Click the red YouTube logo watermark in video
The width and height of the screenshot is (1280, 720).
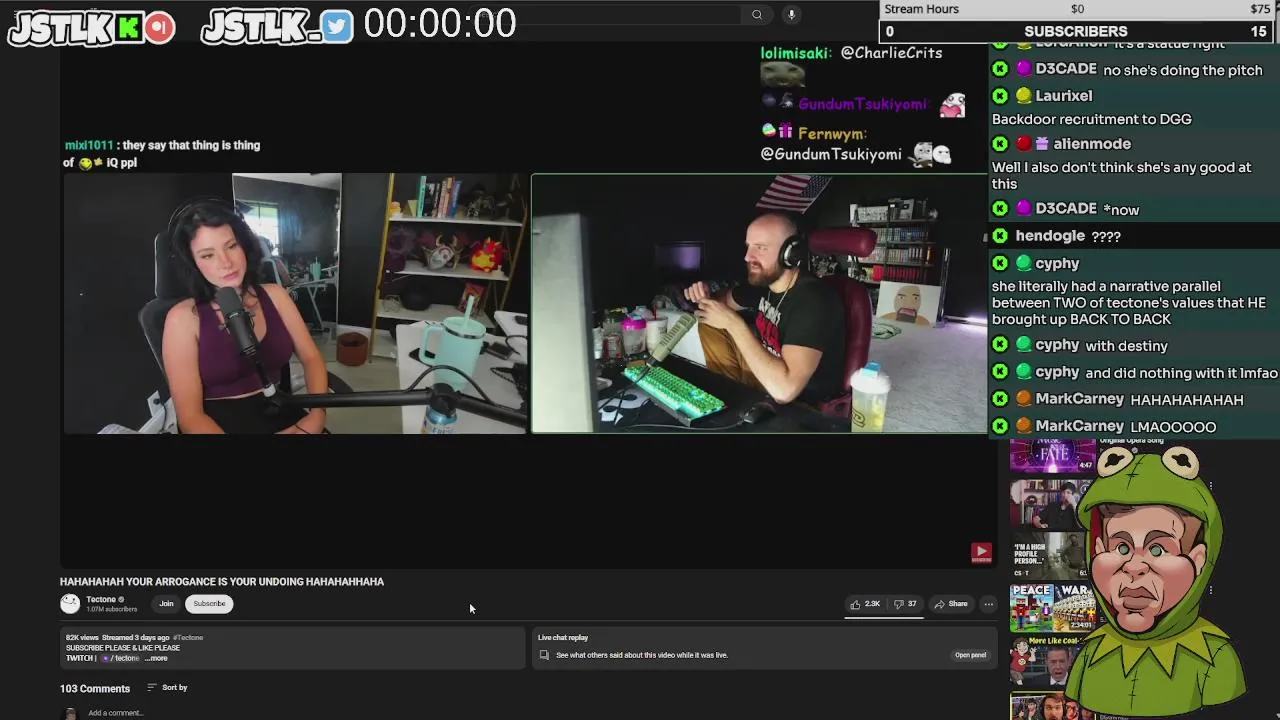[x=981, y=552]
